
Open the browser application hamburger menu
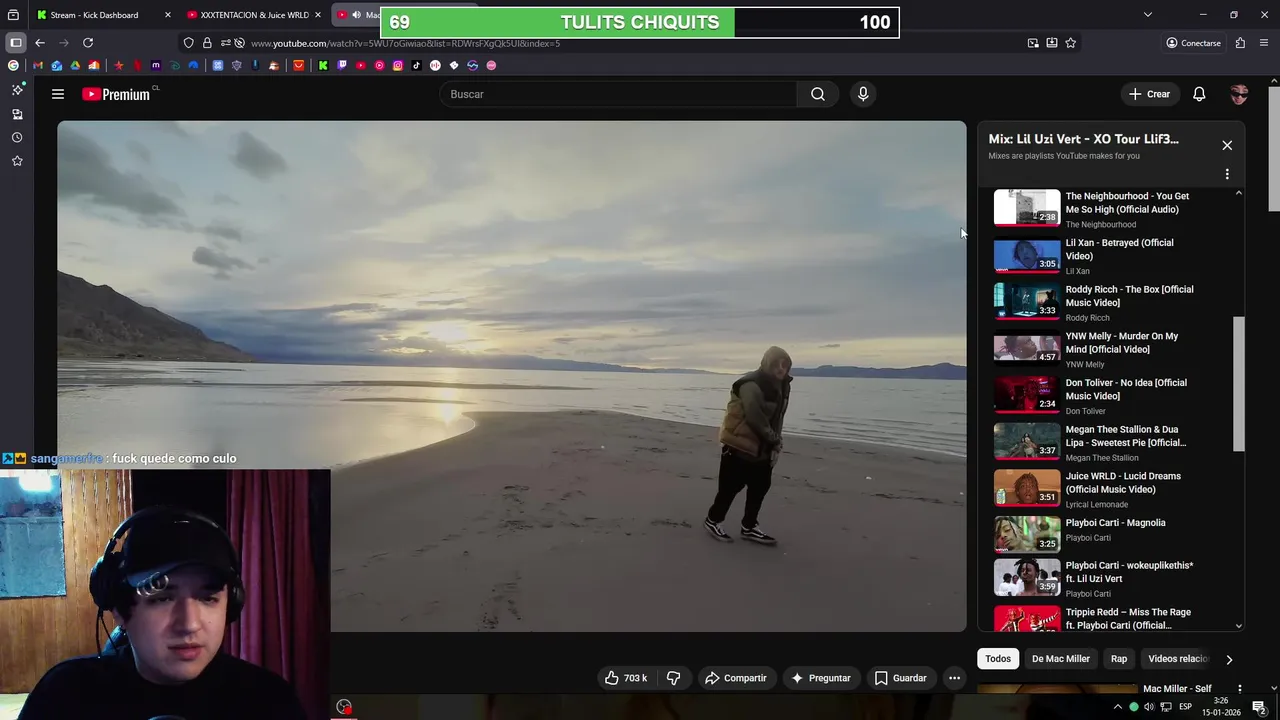(x=1264, y=43)
